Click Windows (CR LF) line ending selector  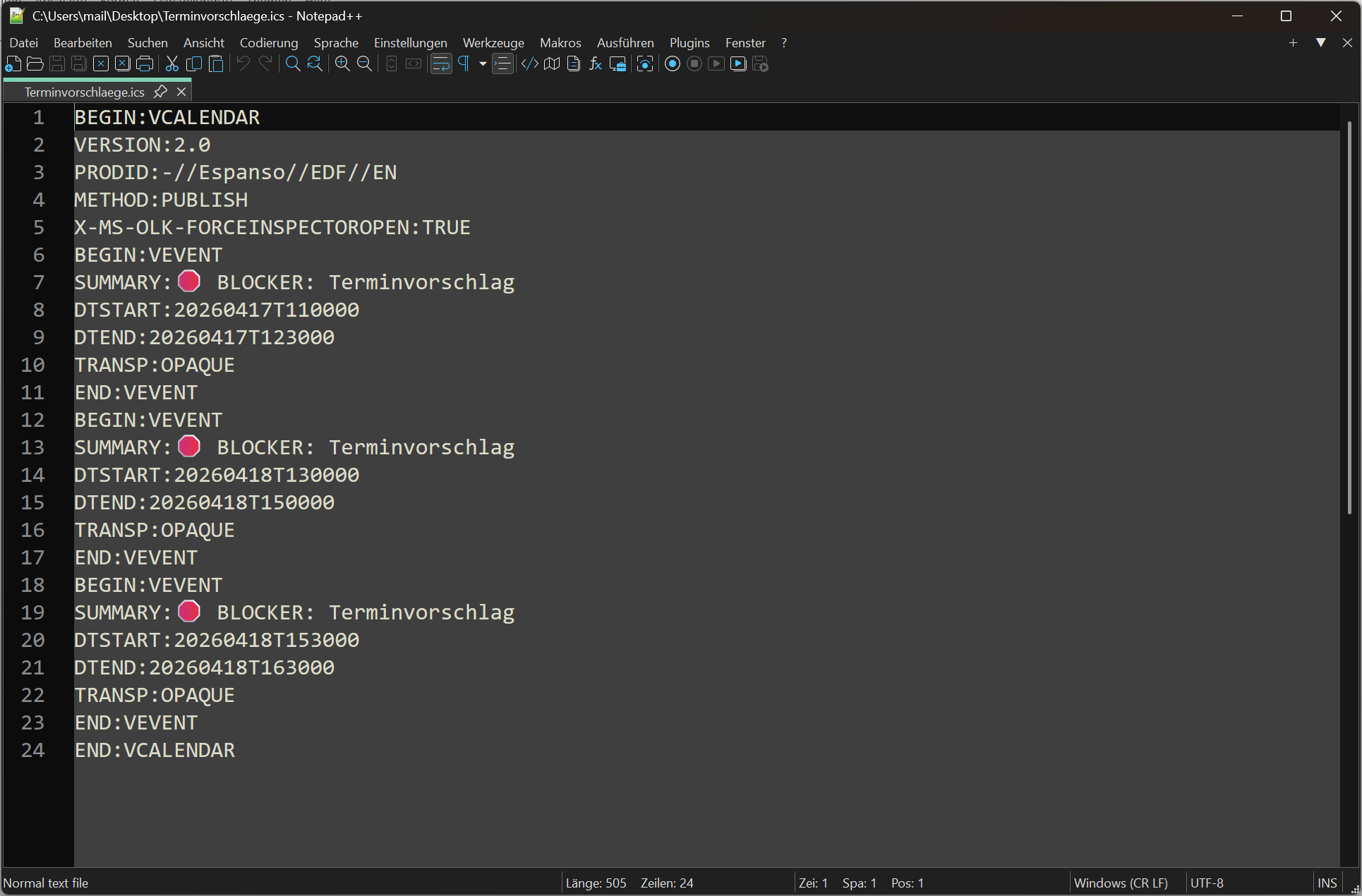(1121, 883)
